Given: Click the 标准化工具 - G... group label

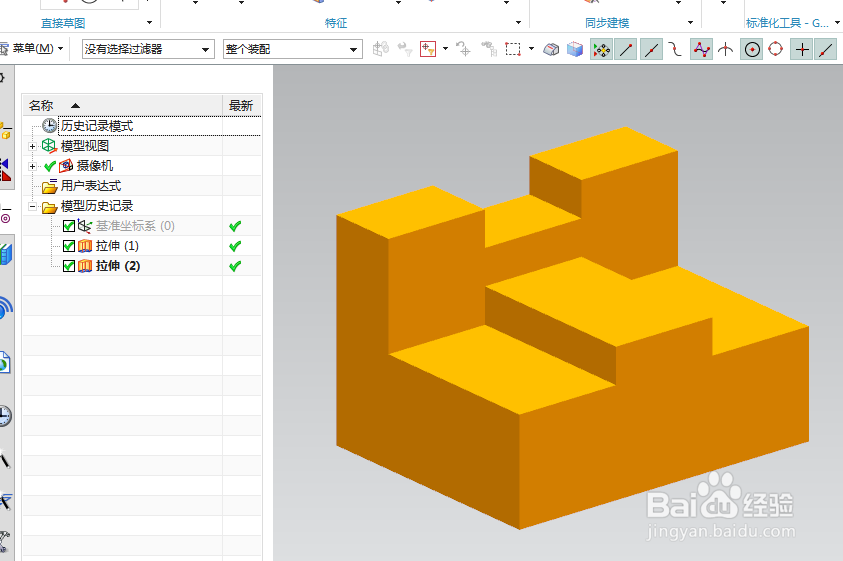Looking at the screenshot, I should coord(787,23).
